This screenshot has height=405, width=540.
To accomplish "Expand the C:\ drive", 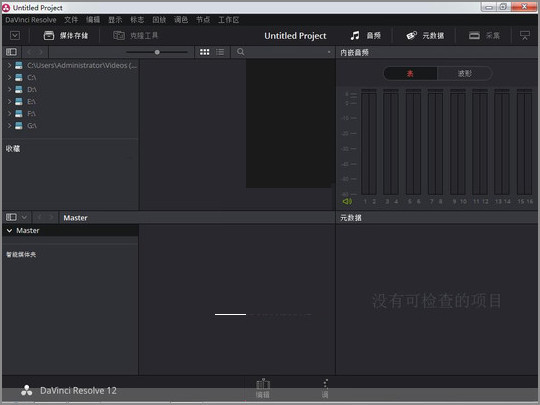I will [9, 77].
